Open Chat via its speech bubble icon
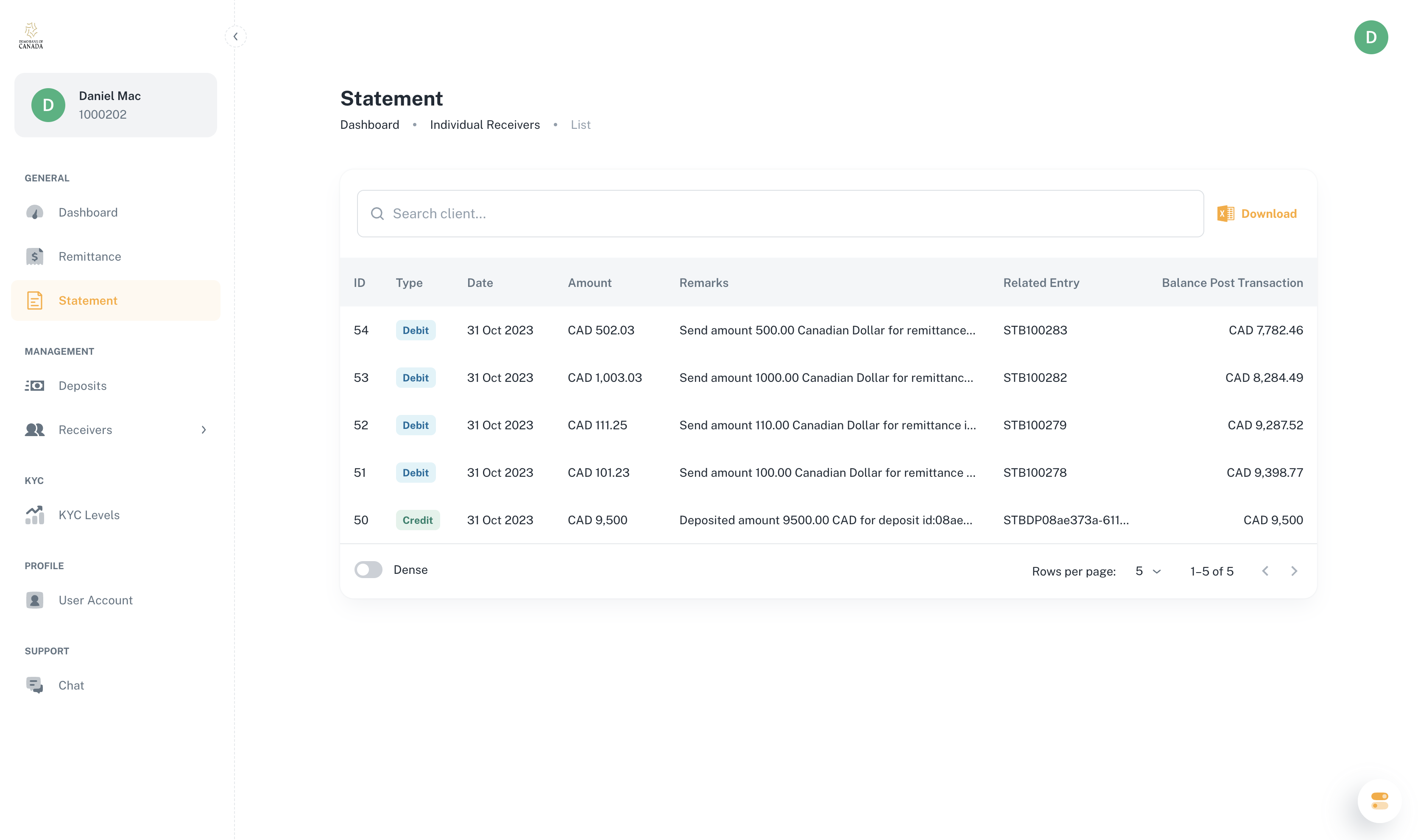 point(34,685)
